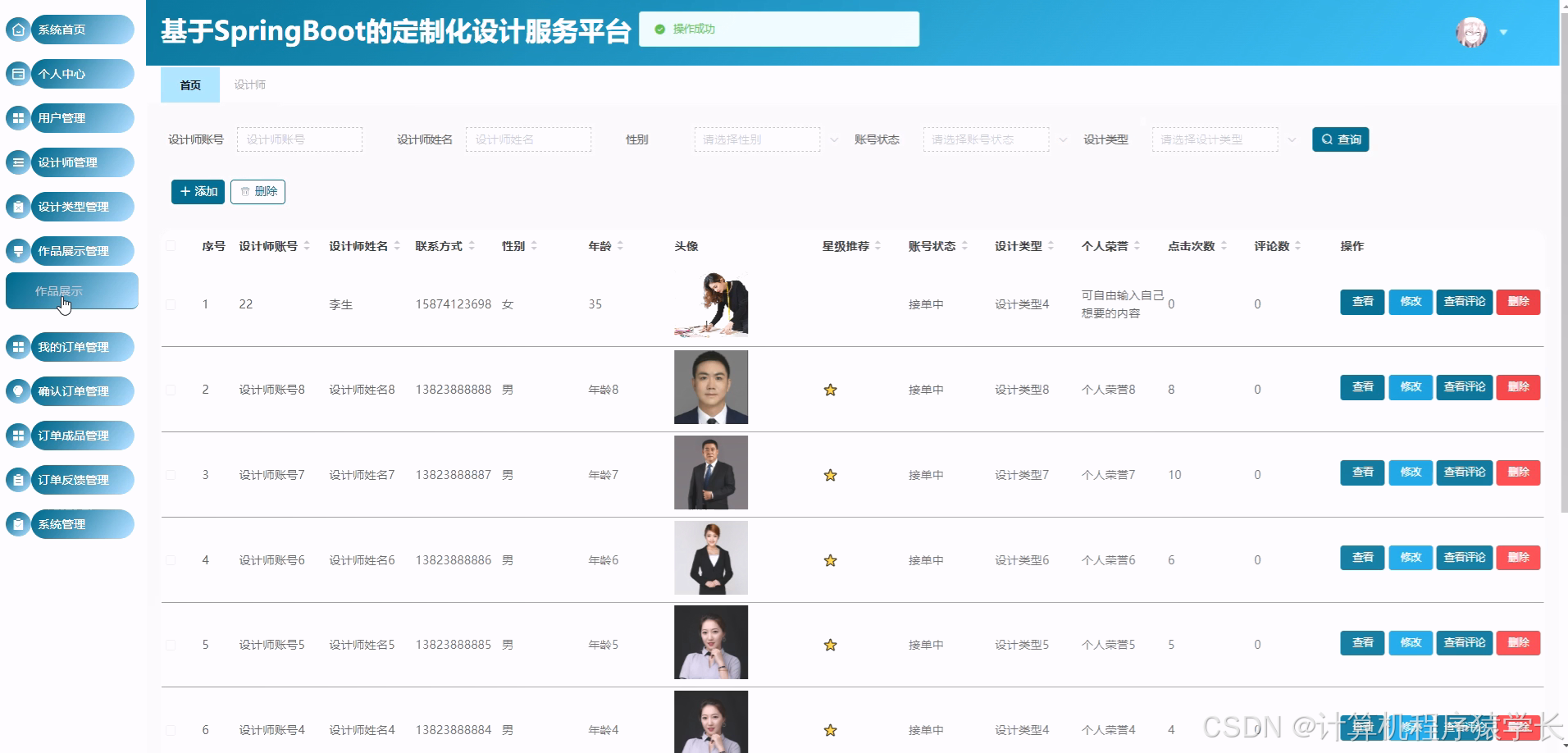Open the 设计类型 filter dropdown

tap(1214, 139)
